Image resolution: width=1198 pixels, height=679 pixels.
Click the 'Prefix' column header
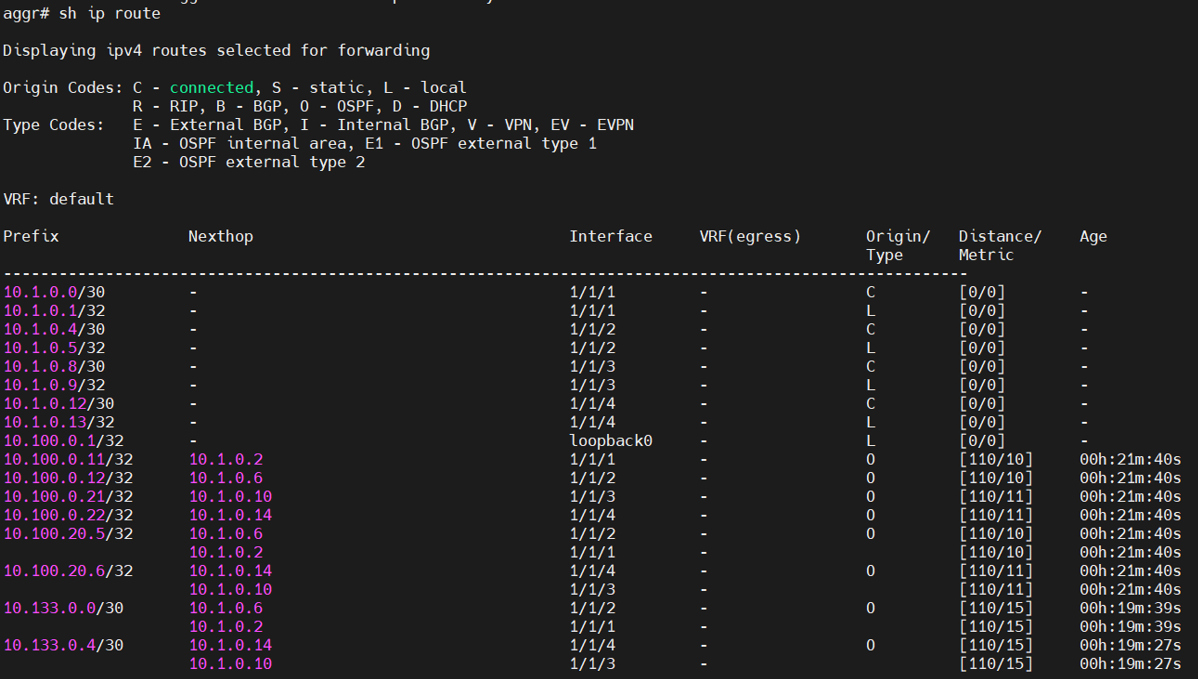[x=31, y=237]
